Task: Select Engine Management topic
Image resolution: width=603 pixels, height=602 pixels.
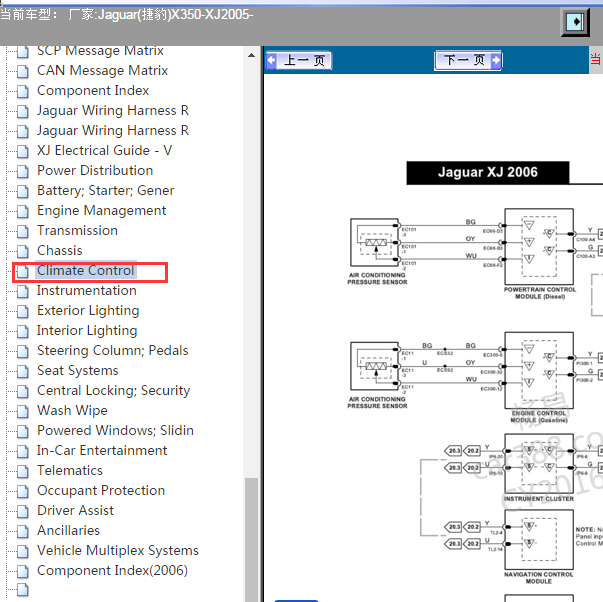Action: [102, 210]
